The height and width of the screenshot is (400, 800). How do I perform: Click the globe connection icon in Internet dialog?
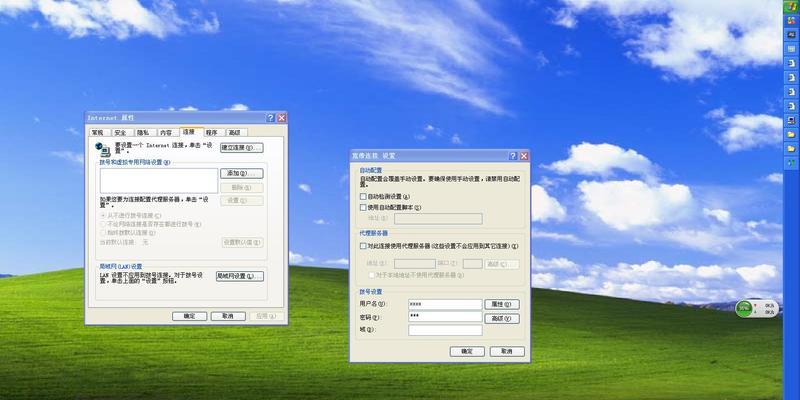click(103, 149)
